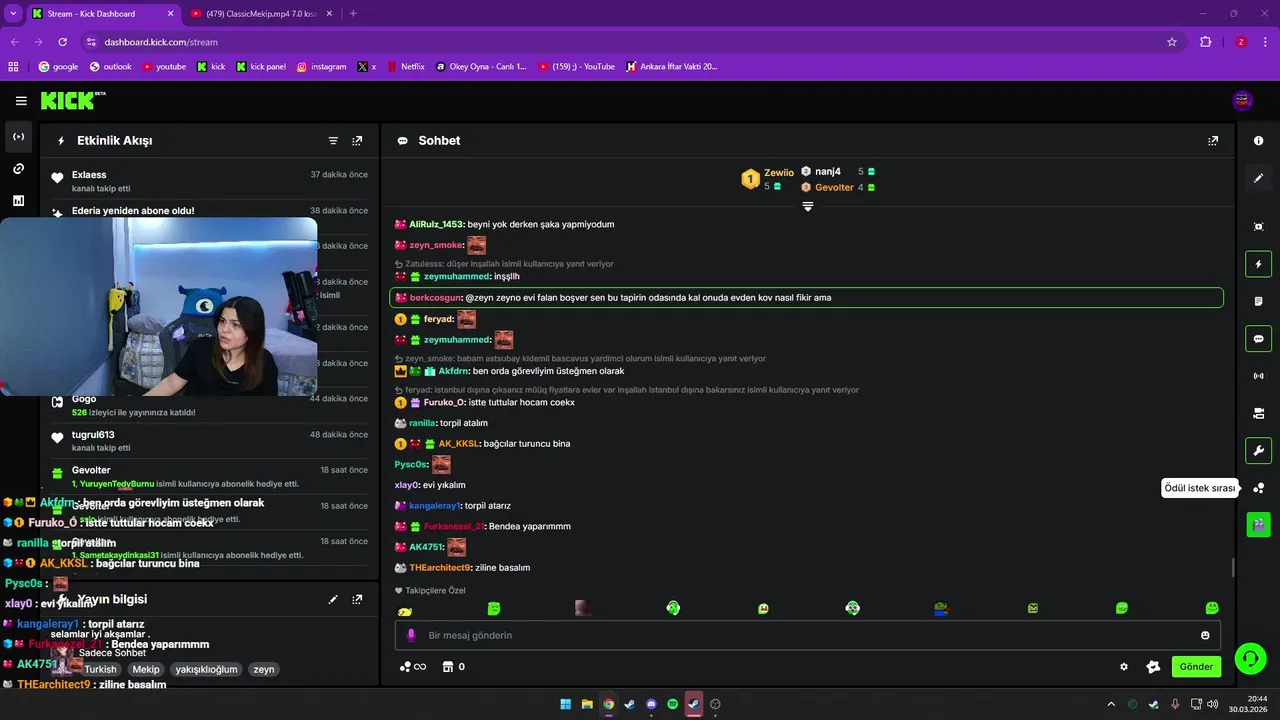
Task: Pop out the Sohbet chat panel
Action: click(1213, 141)
